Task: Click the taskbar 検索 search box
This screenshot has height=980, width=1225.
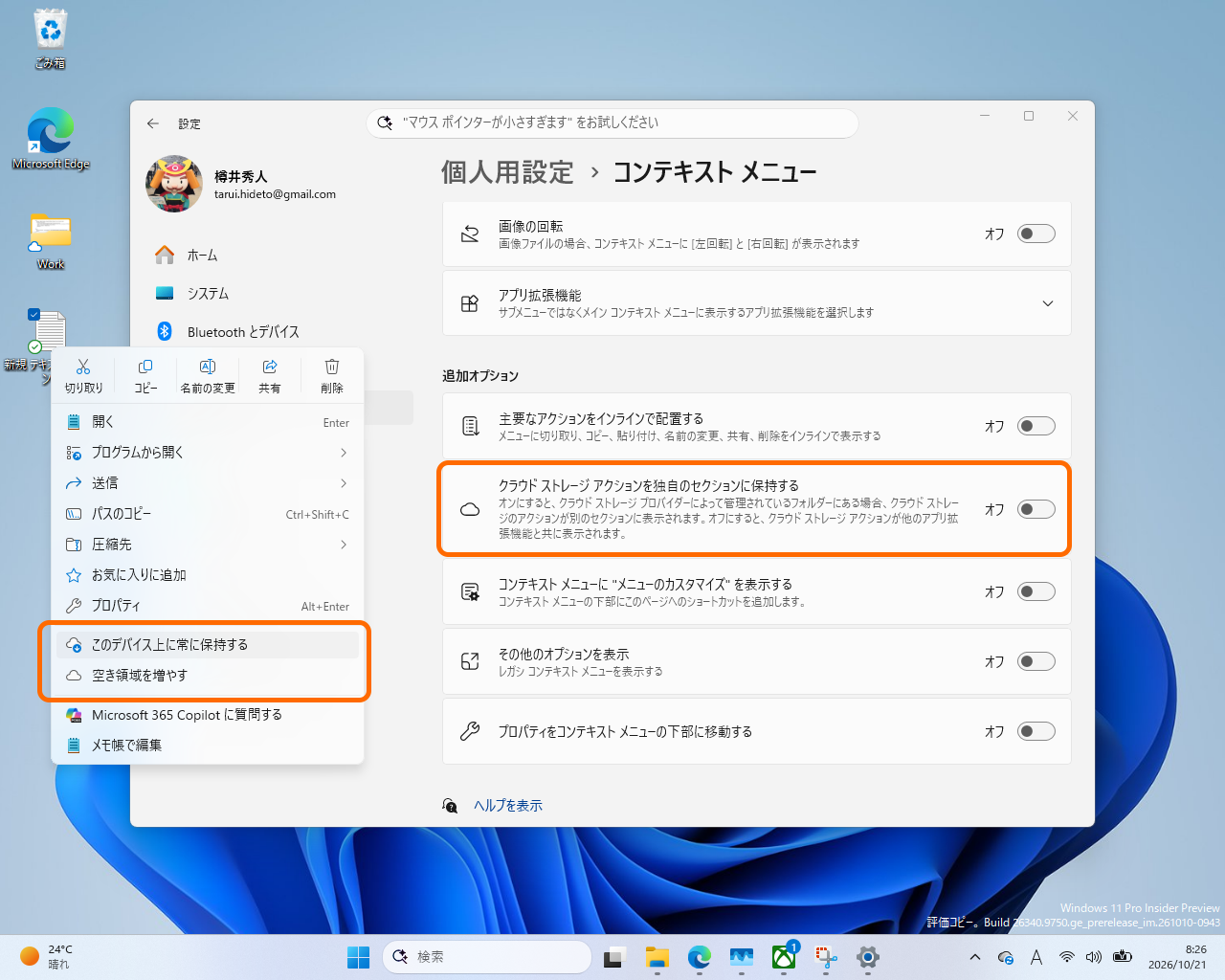Action: pos(487,957)
